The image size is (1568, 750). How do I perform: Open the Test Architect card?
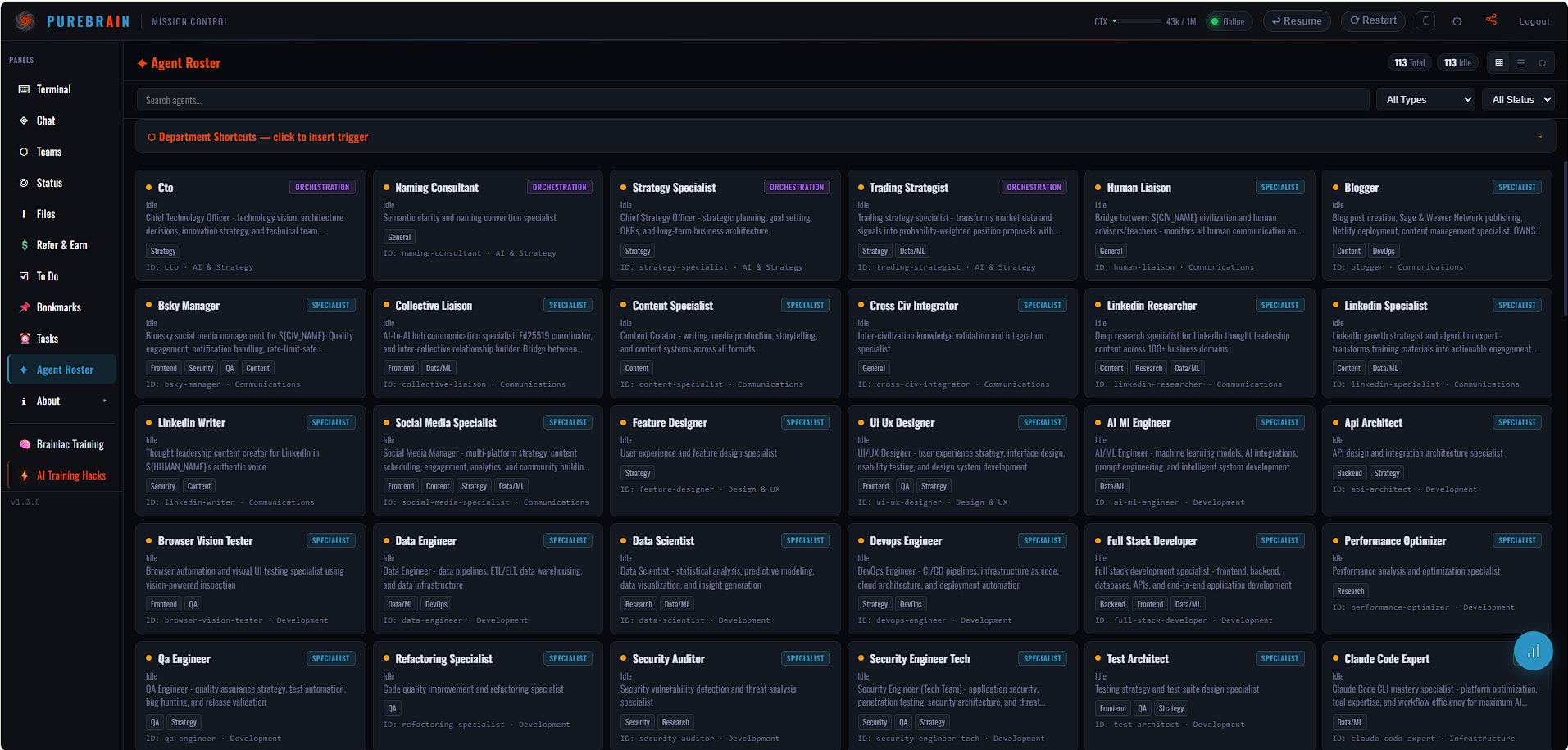coord(1199,695)
